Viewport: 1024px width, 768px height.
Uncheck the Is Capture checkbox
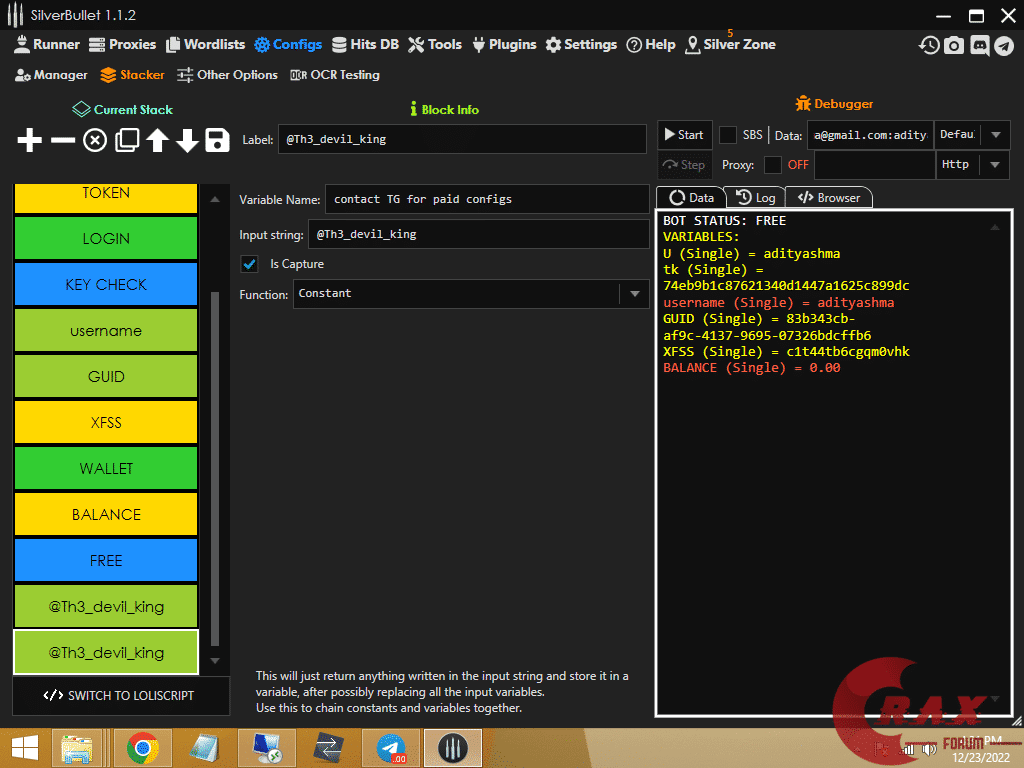(249, 264)
